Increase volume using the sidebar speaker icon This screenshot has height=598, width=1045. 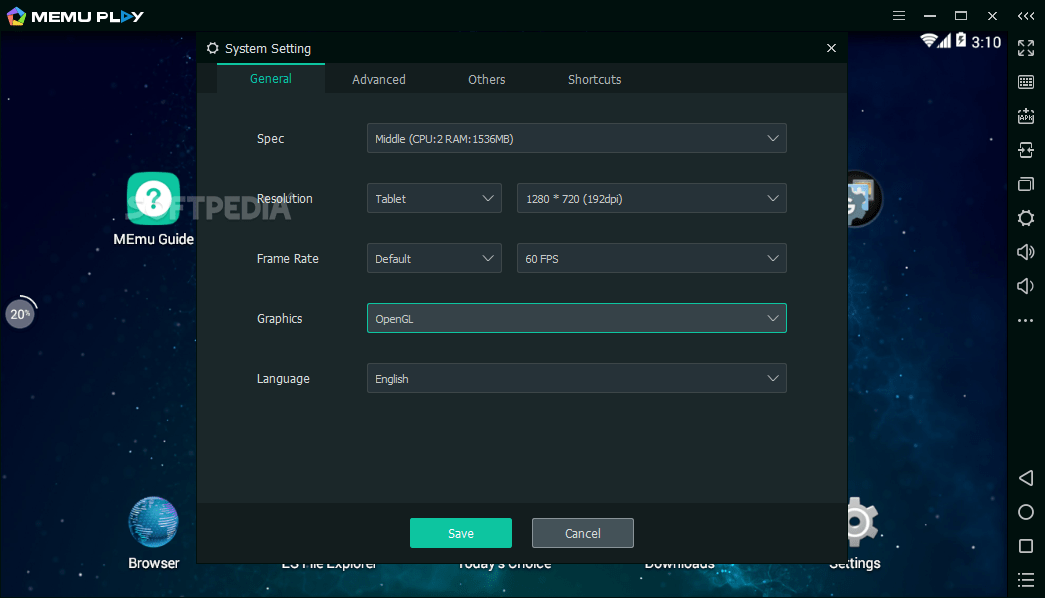pyautogui.click(x=1026, y=252)
